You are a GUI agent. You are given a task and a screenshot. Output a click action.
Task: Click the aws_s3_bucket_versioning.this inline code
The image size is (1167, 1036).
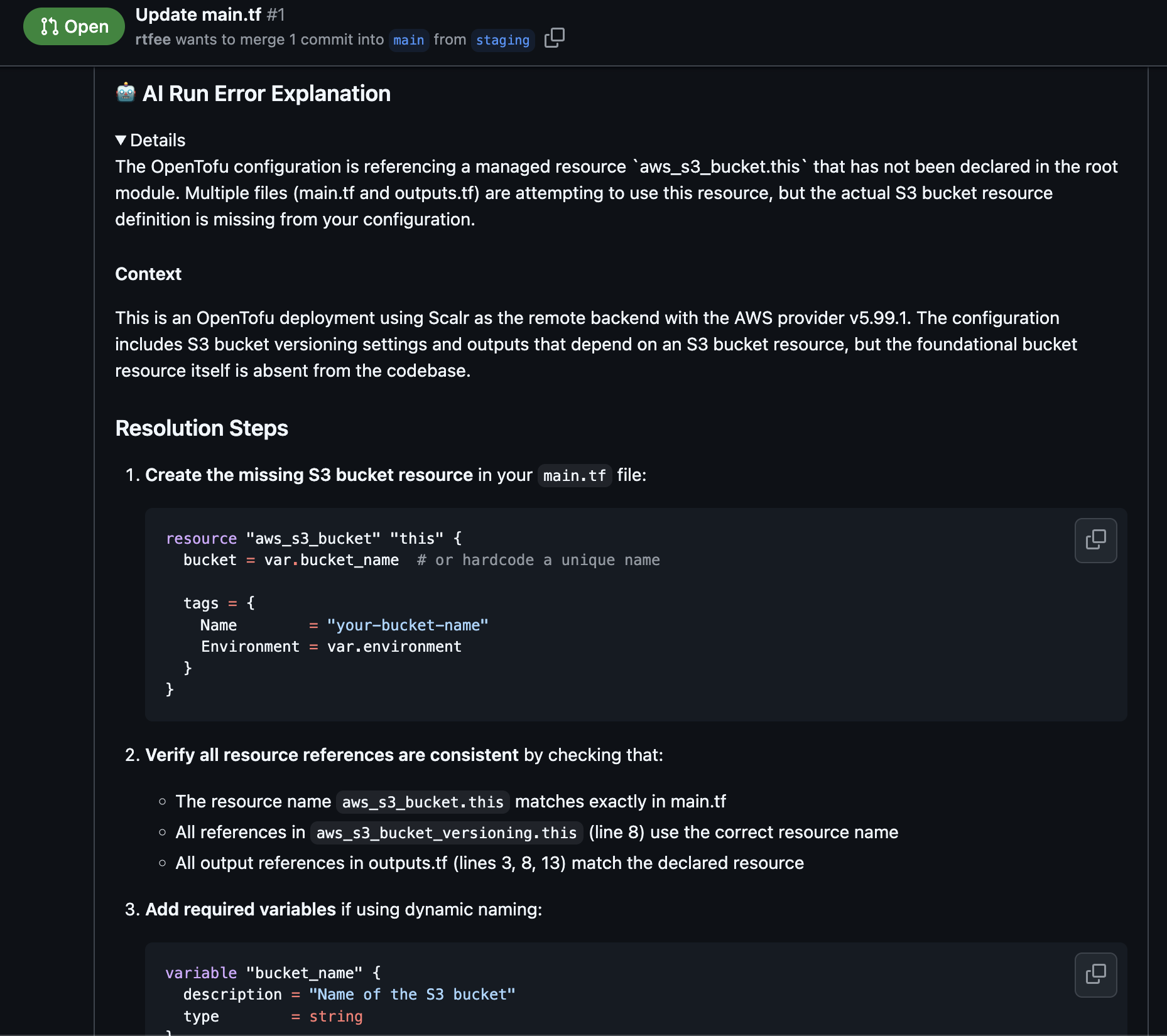447,833
